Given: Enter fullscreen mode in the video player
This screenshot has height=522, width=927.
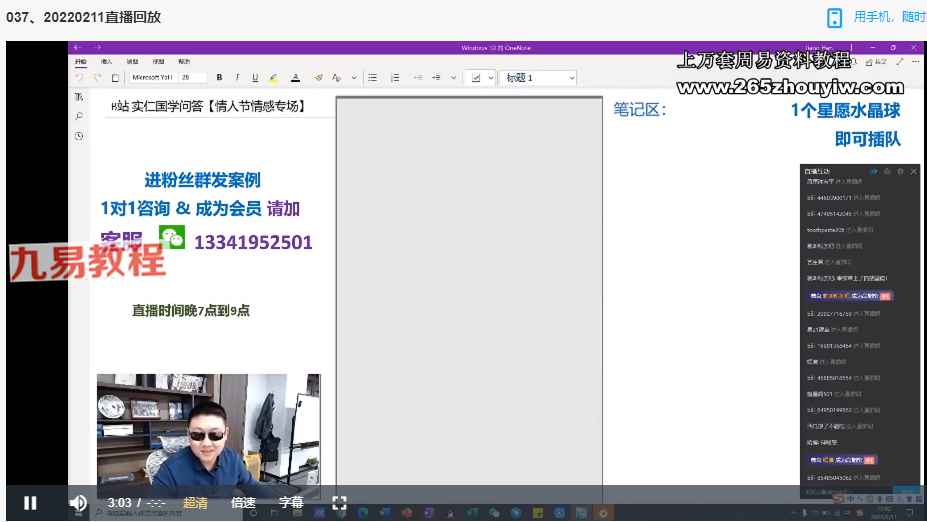Looking at the screenshot, I should (339, 503).
